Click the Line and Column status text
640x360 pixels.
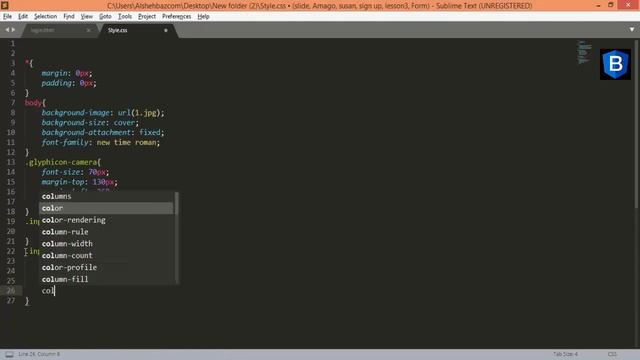pyautogui.click(x=39, y=354)
